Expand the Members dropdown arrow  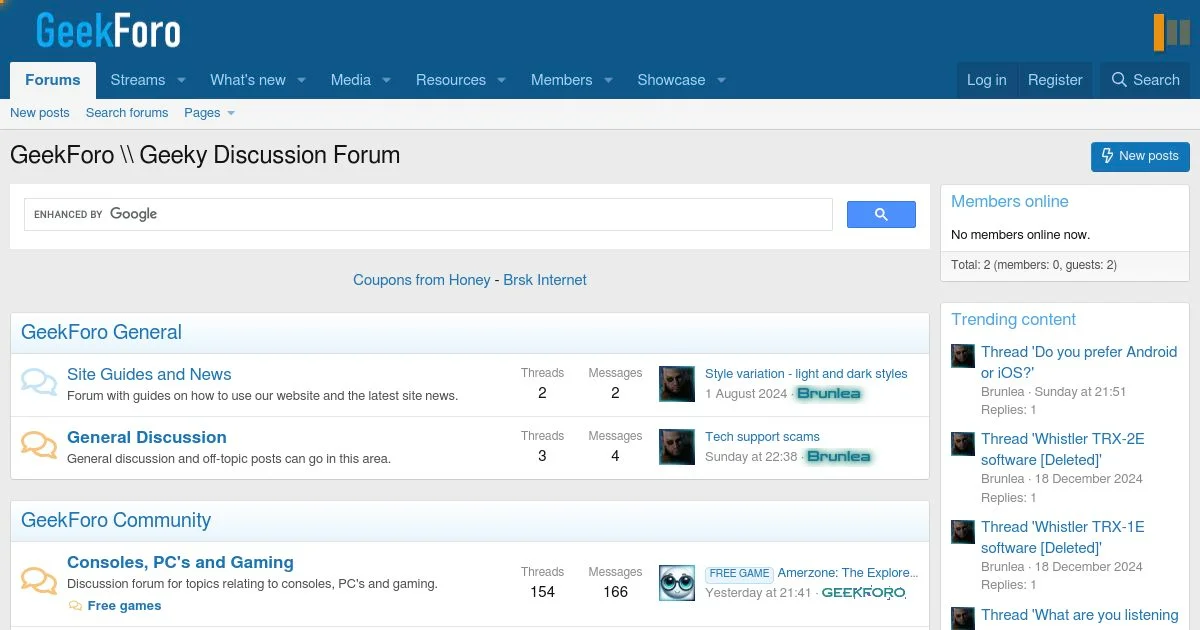tap(608, 80)
